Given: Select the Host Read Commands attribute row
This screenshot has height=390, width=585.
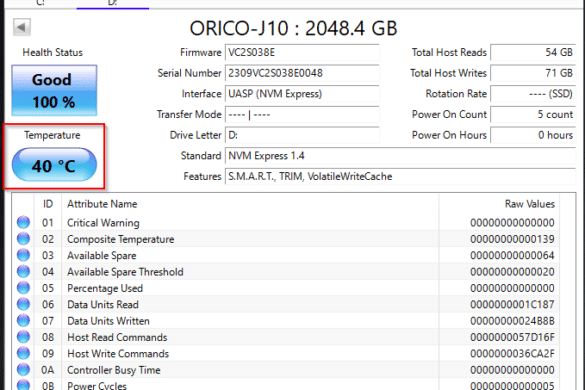Looking at the screenshot, I should point(285,337).
